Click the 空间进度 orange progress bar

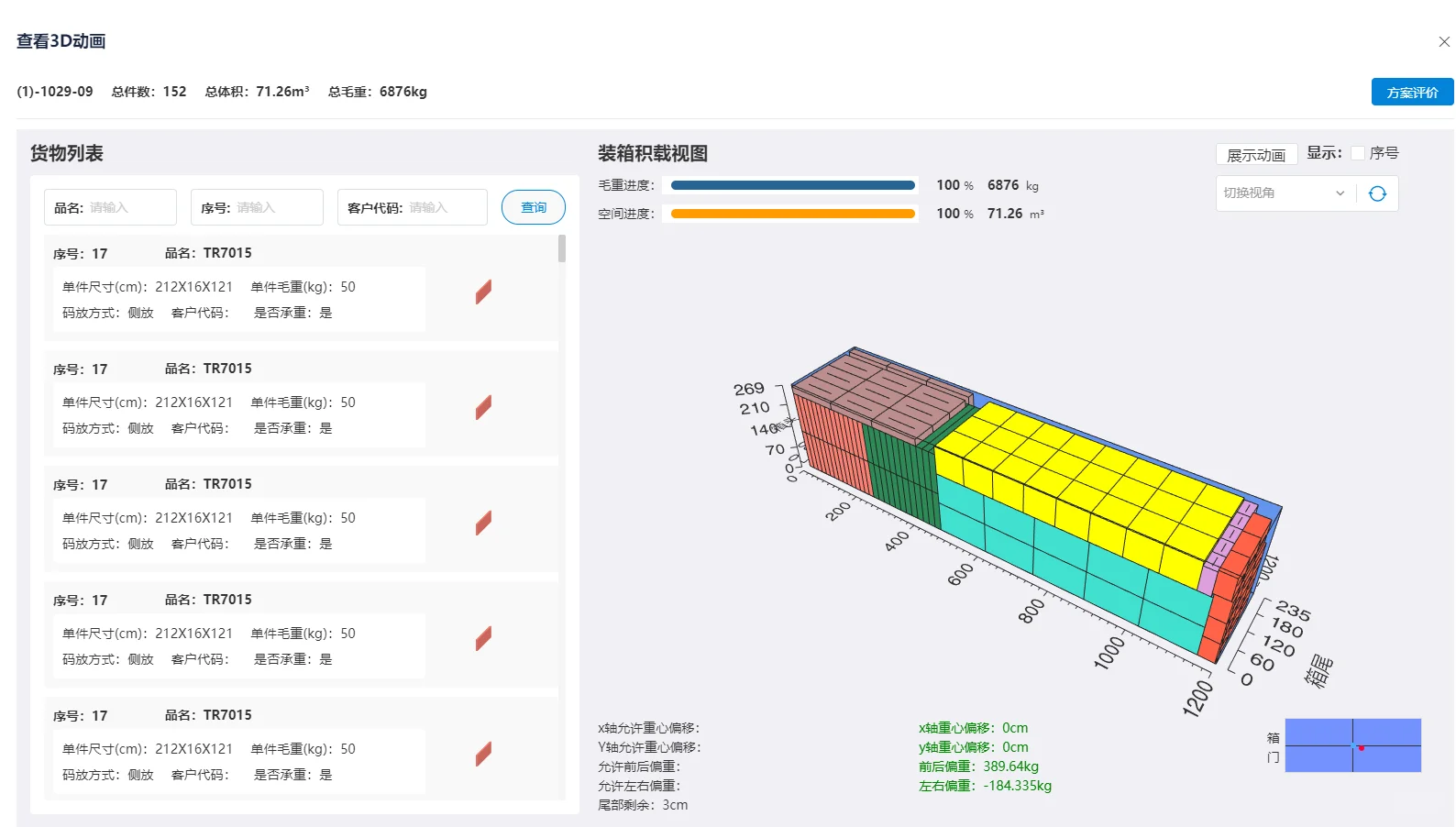click(x=793, y=214)
